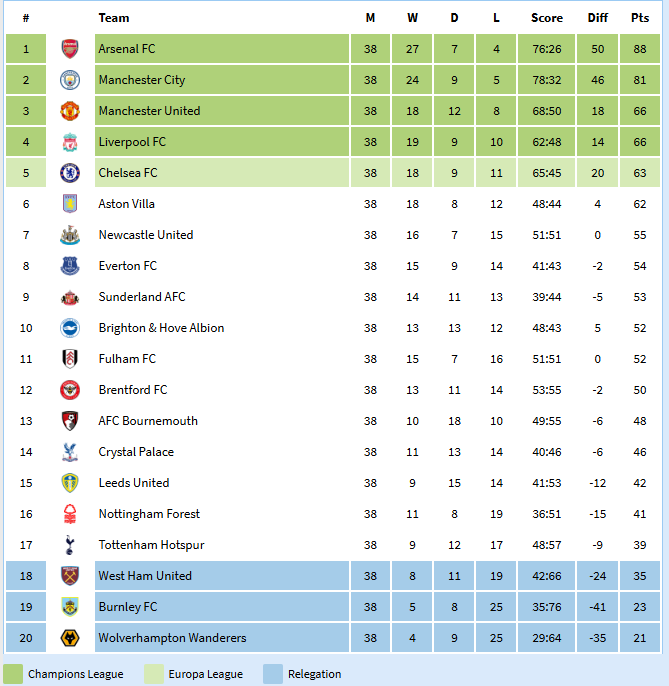
Task: Click the Manchester City club crest
Action: pos(69,80)
